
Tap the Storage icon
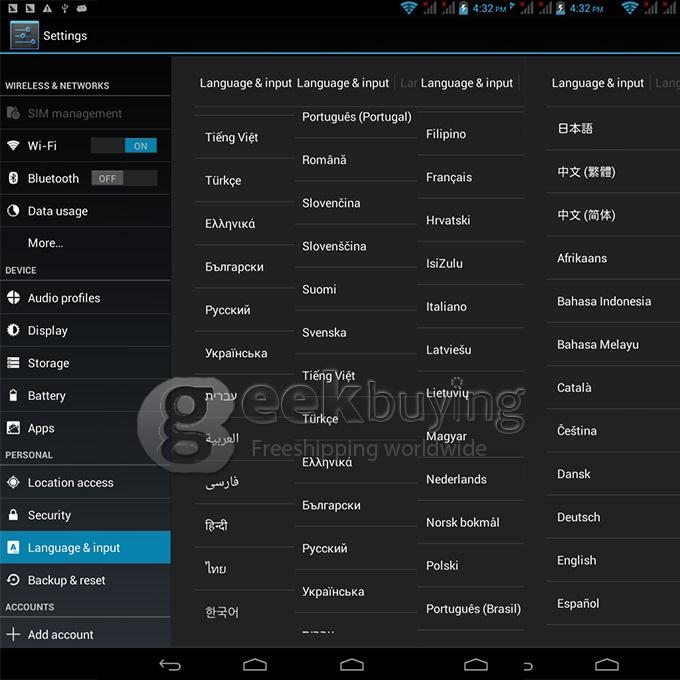click(x=13, y=363)
